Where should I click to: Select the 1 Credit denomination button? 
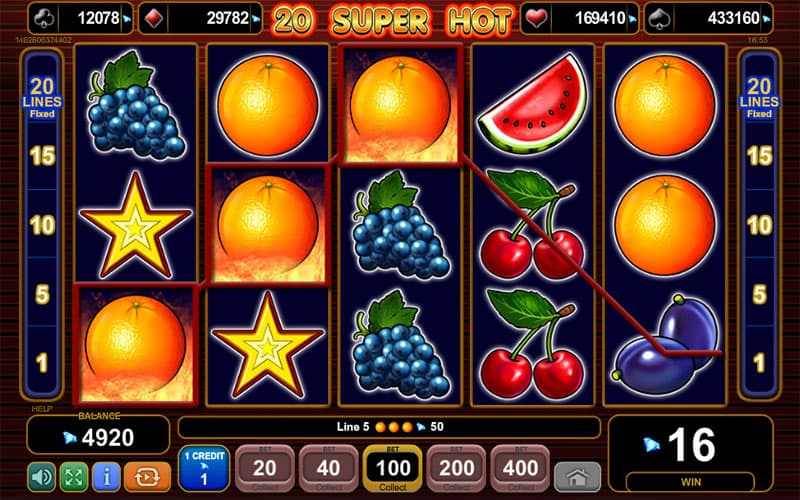click(204, 468)
